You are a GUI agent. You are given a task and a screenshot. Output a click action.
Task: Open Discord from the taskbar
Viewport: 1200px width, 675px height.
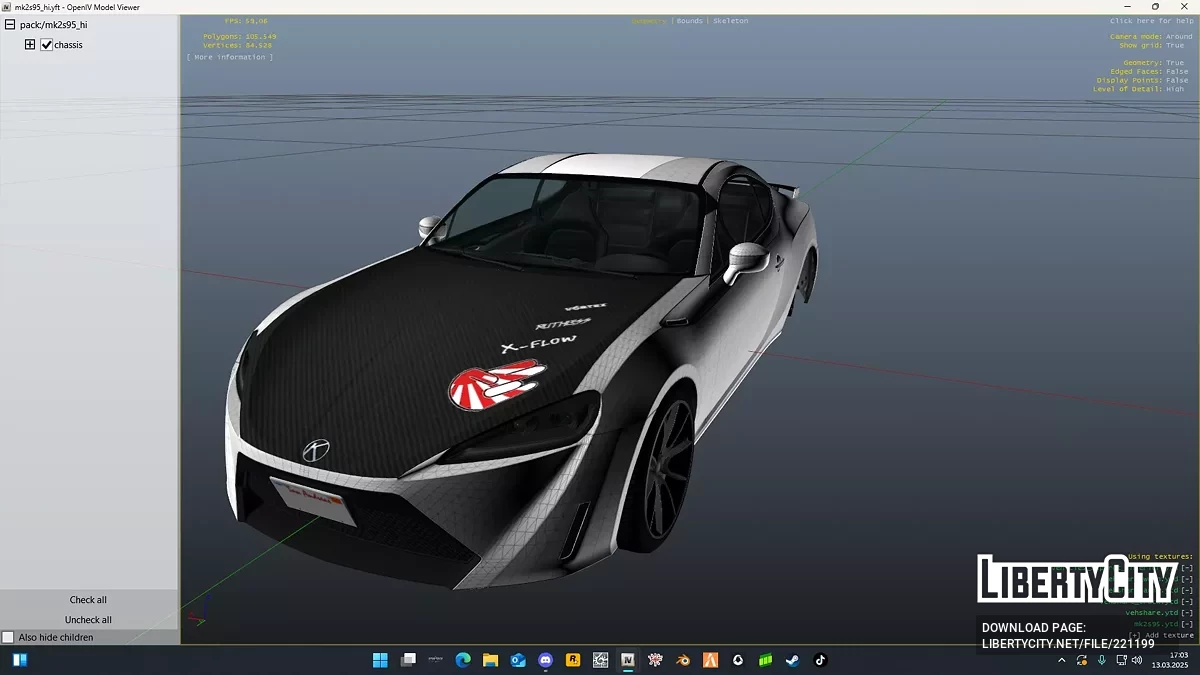click(x=545, y=660)
